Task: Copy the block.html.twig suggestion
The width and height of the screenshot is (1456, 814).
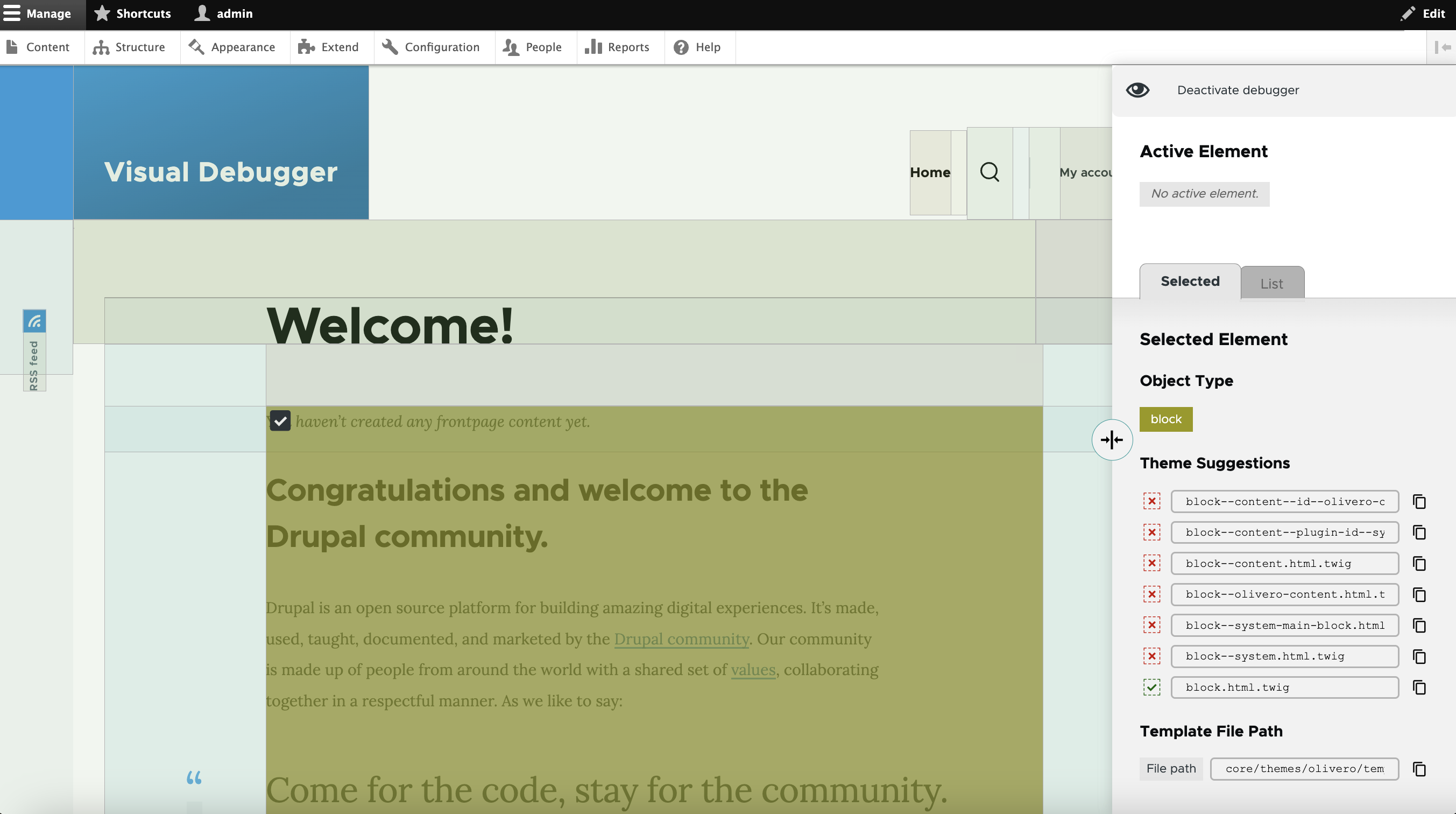Action: [x=1419, y=687]
